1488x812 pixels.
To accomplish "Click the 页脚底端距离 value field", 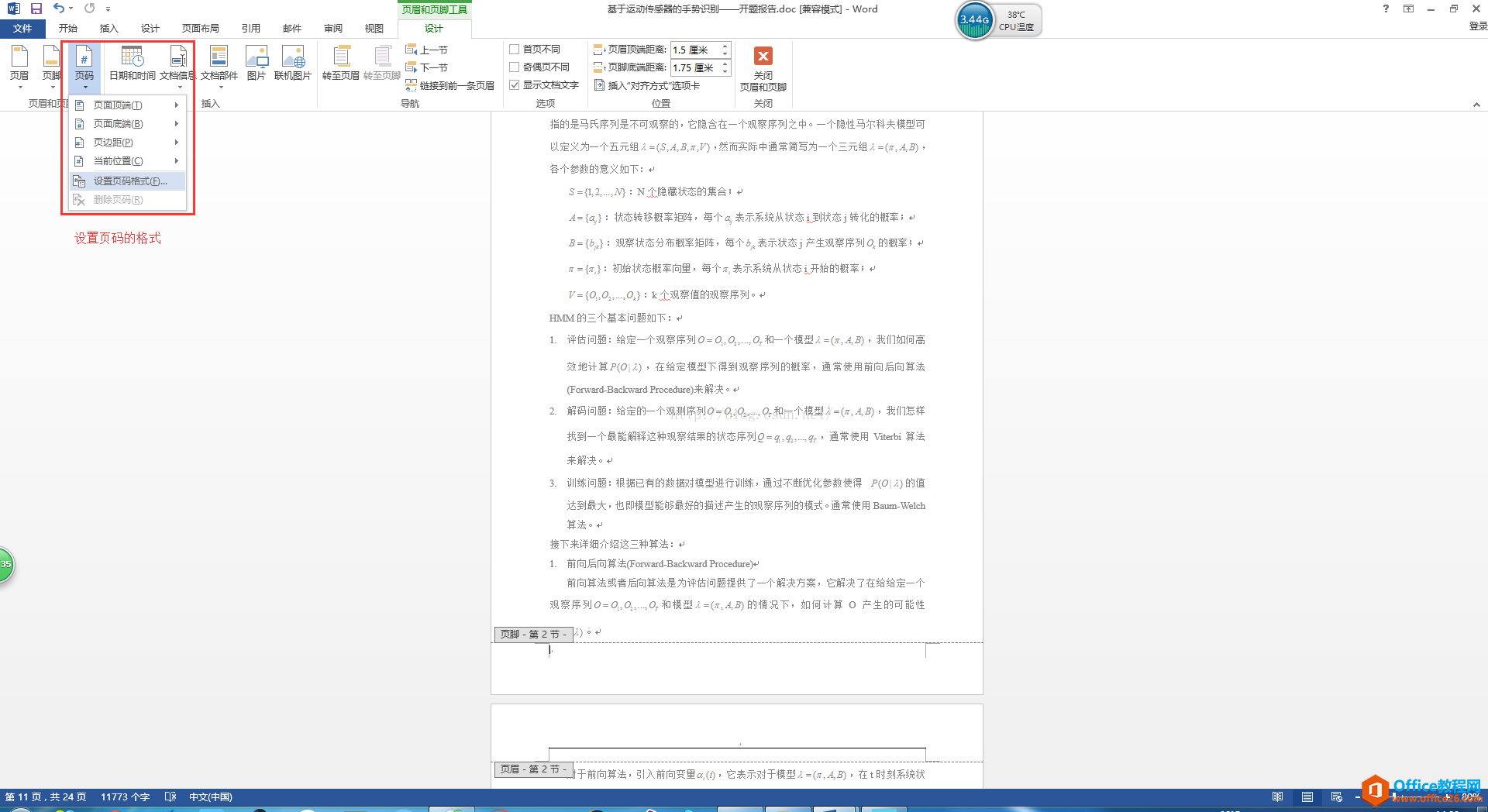I will 695,67.
